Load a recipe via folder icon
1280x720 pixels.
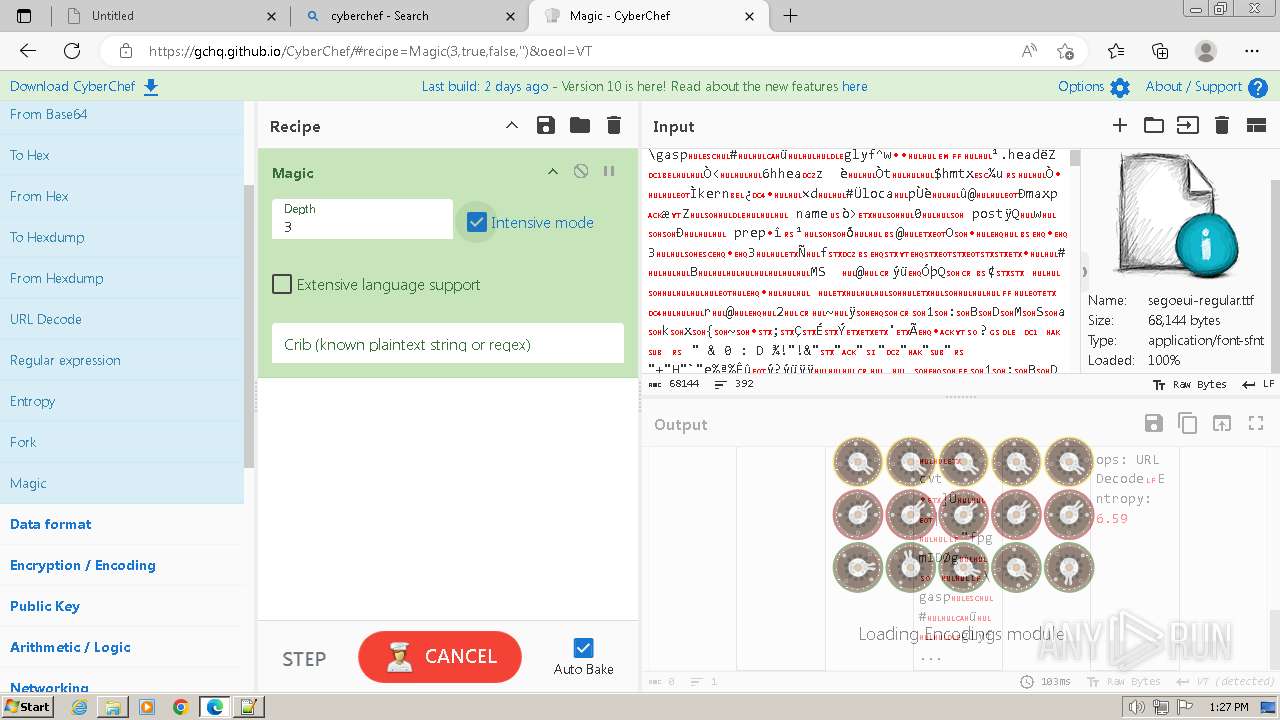[580, 125]
